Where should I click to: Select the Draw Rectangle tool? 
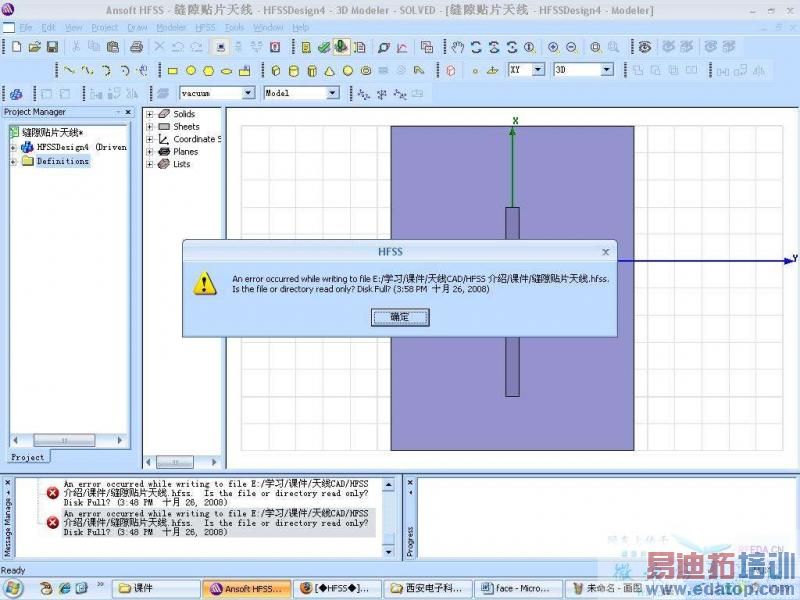click(x=172, y=71)
